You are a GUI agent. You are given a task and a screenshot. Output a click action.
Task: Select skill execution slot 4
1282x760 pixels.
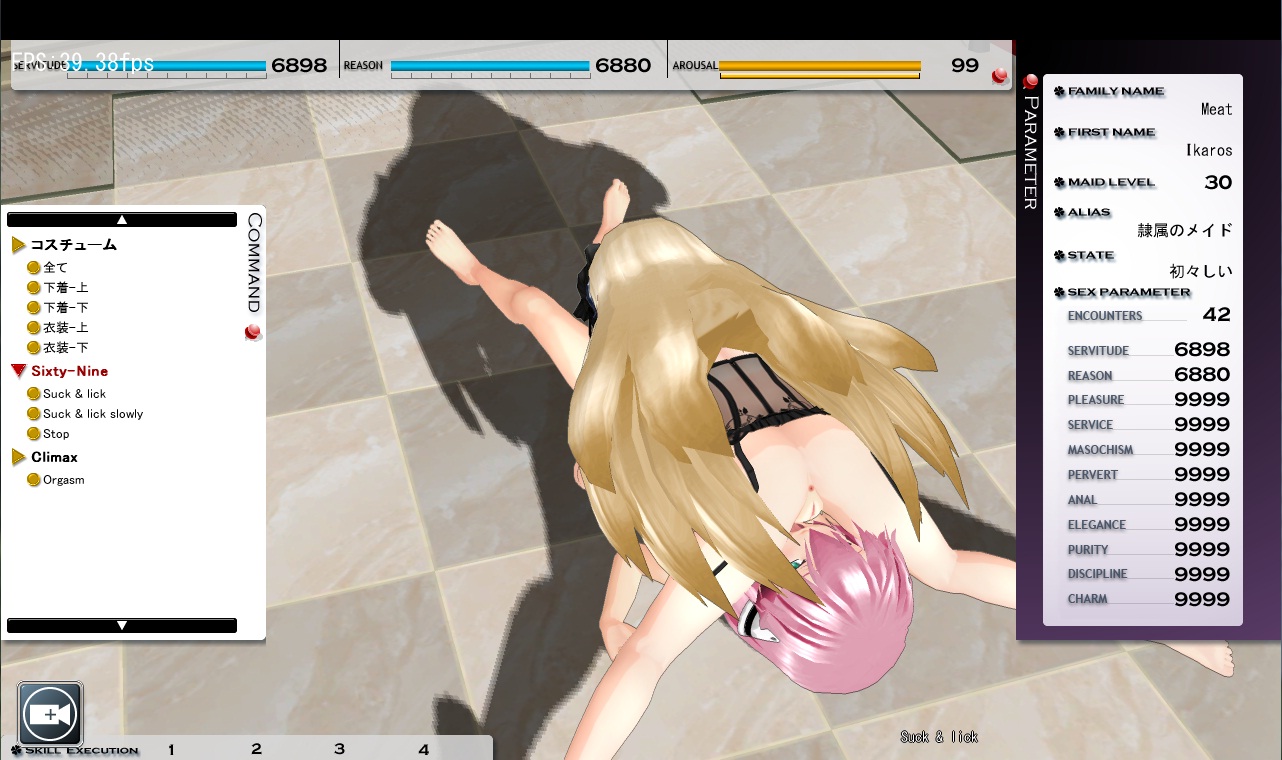(423, 749)
